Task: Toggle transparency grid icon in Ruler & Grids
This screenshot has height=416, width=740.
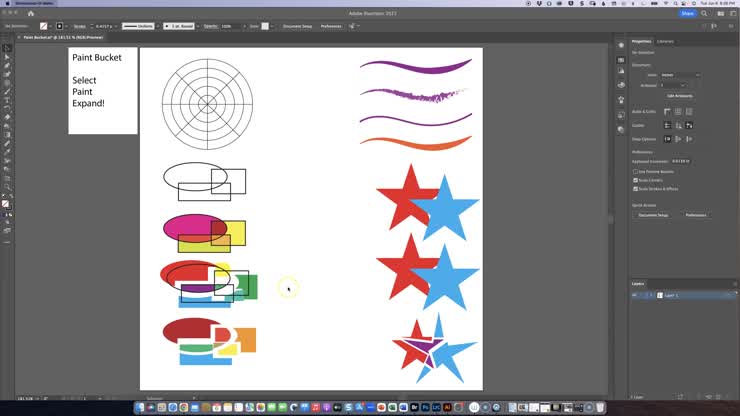Action: (689, 112)
